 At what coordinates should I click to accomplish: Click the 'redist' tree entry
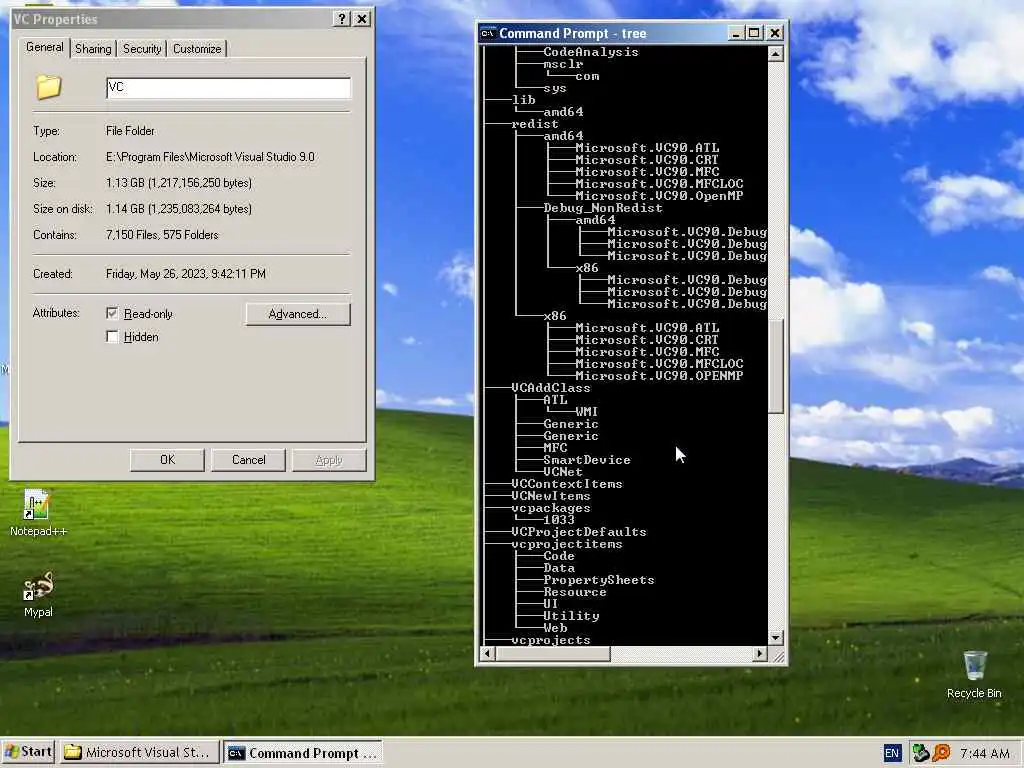click(x=535, y=123)
